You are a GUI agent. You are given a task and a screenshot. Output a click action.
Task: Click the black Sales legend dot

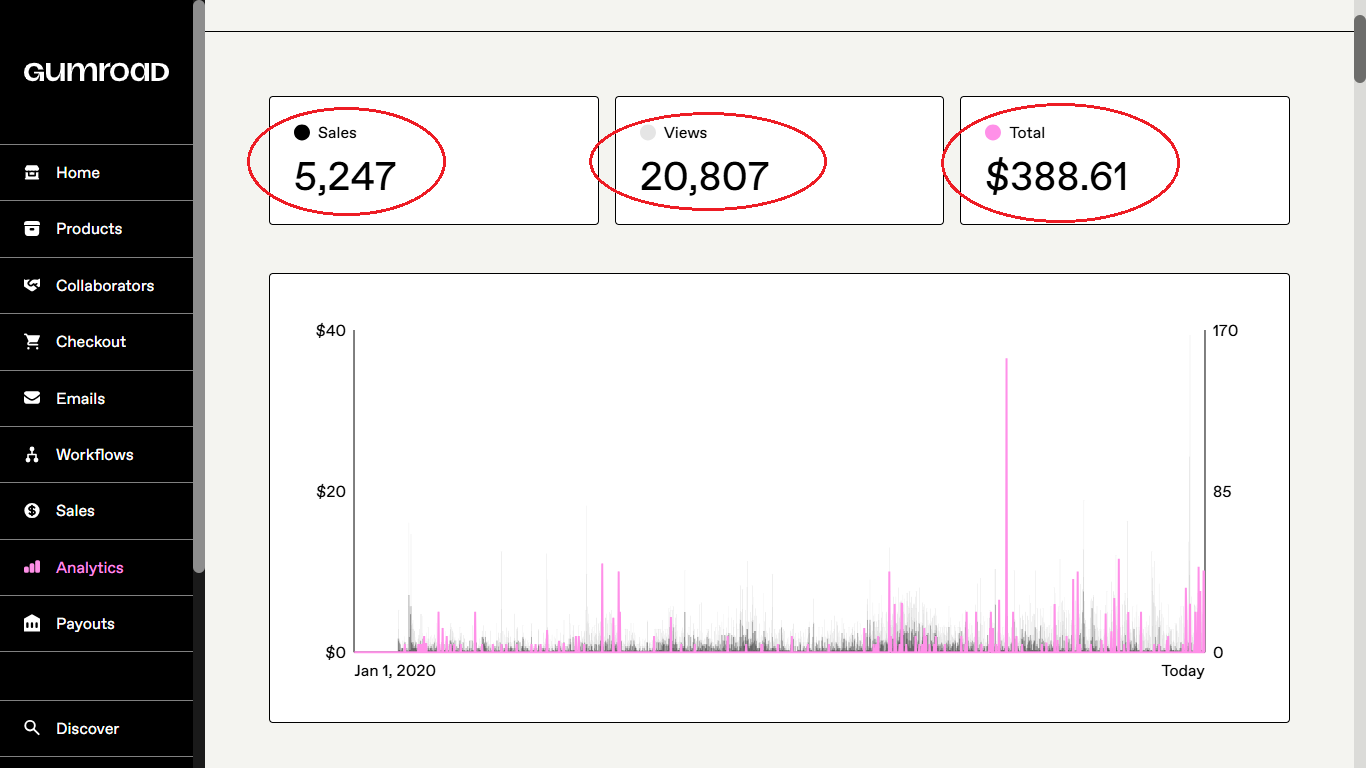[x=302, y=132]
